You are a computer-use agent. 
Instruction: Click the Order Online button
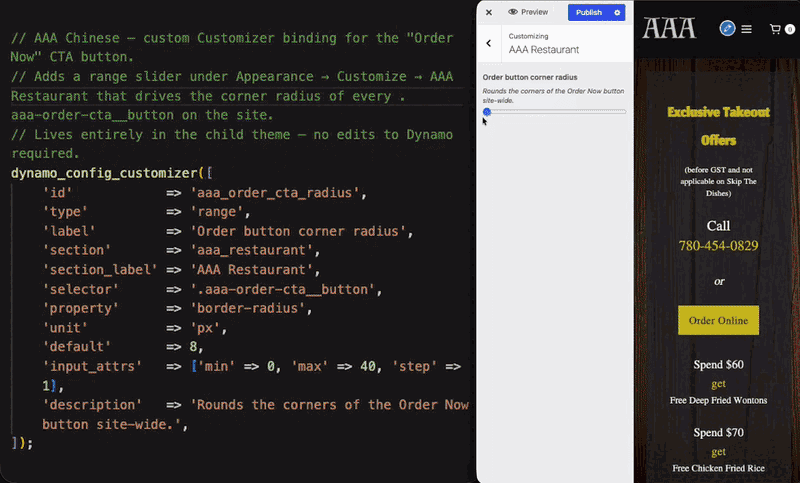pyautogui.click(x=718, y=320)
